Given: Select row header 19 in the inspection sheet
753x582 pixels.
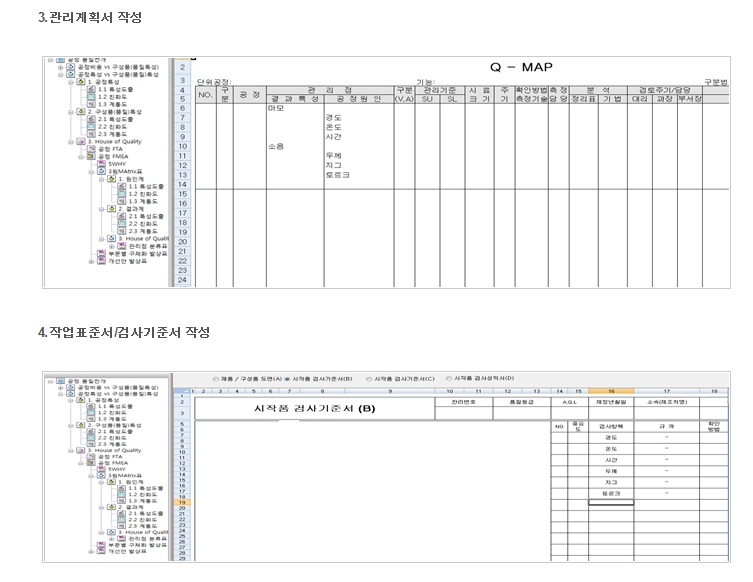Looking at the screenshot, I should pyautogui.click(x=183, y=501).
